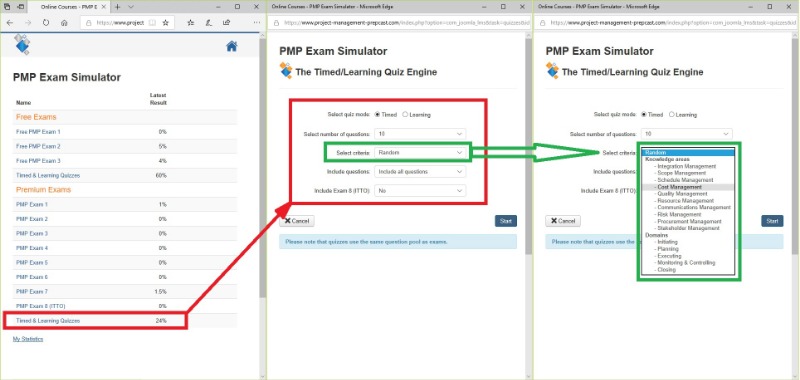
Task: Click the lock icon in address bar
Action: point(88,23)
